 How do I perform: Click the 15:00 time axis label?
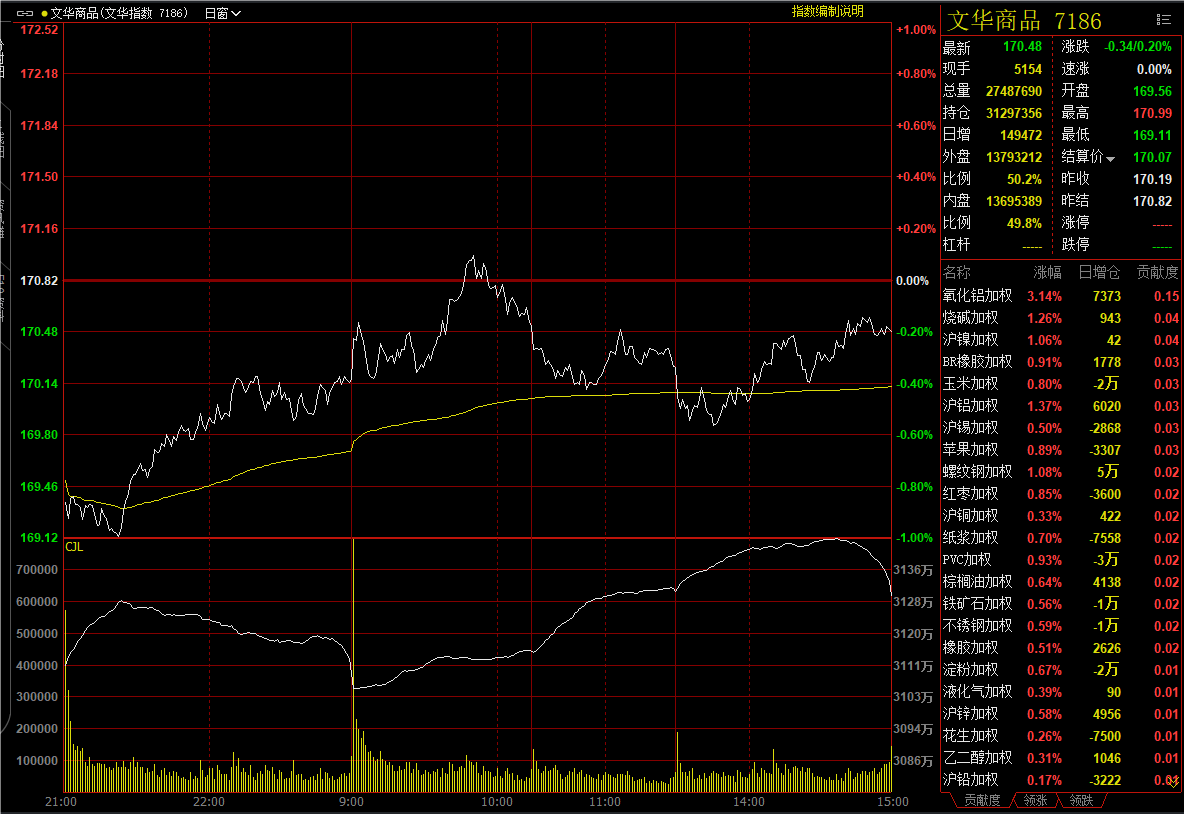893,802
